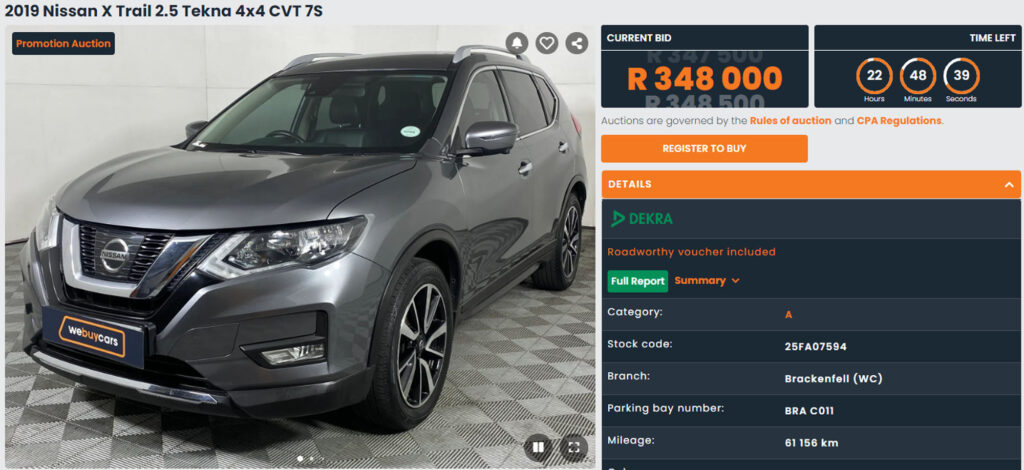Open the Rules of auction link
The image size is (1024, 470).
point(790,121)
